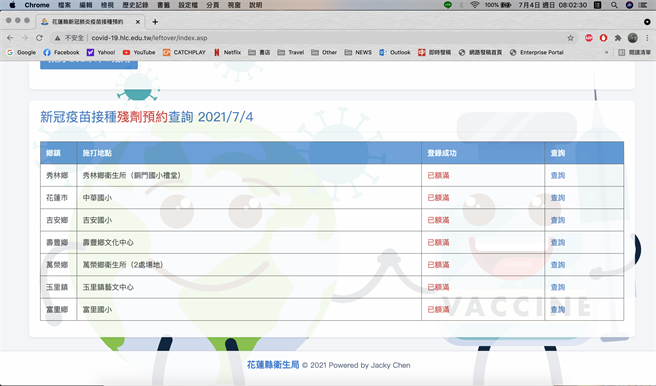Image resolution: width=656 pixels, height=386 pixels.
Task: Open the Outlook bookmark
Action: click(395, 52)
